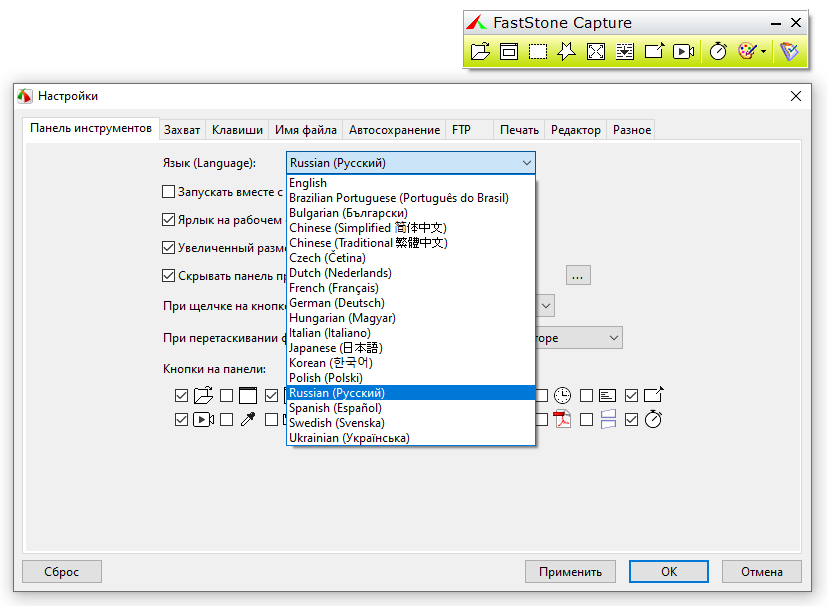Choose Spanish (Español) language option
Image resolution: width=828 pixels, height=606 pixels.
[x=411, y=408]
